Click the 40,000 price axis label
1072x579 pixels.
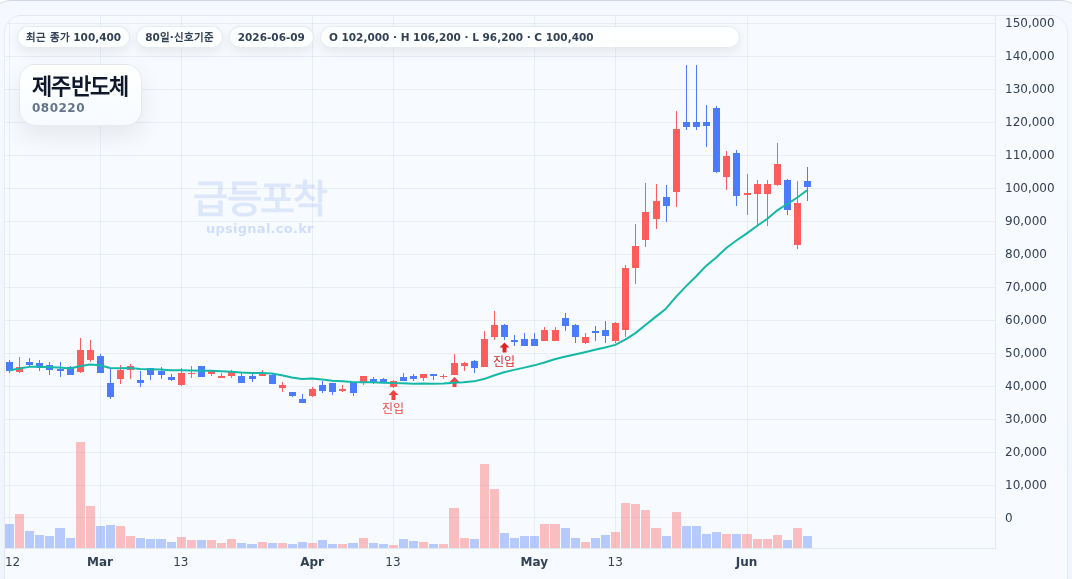(x=1026, y=386)
